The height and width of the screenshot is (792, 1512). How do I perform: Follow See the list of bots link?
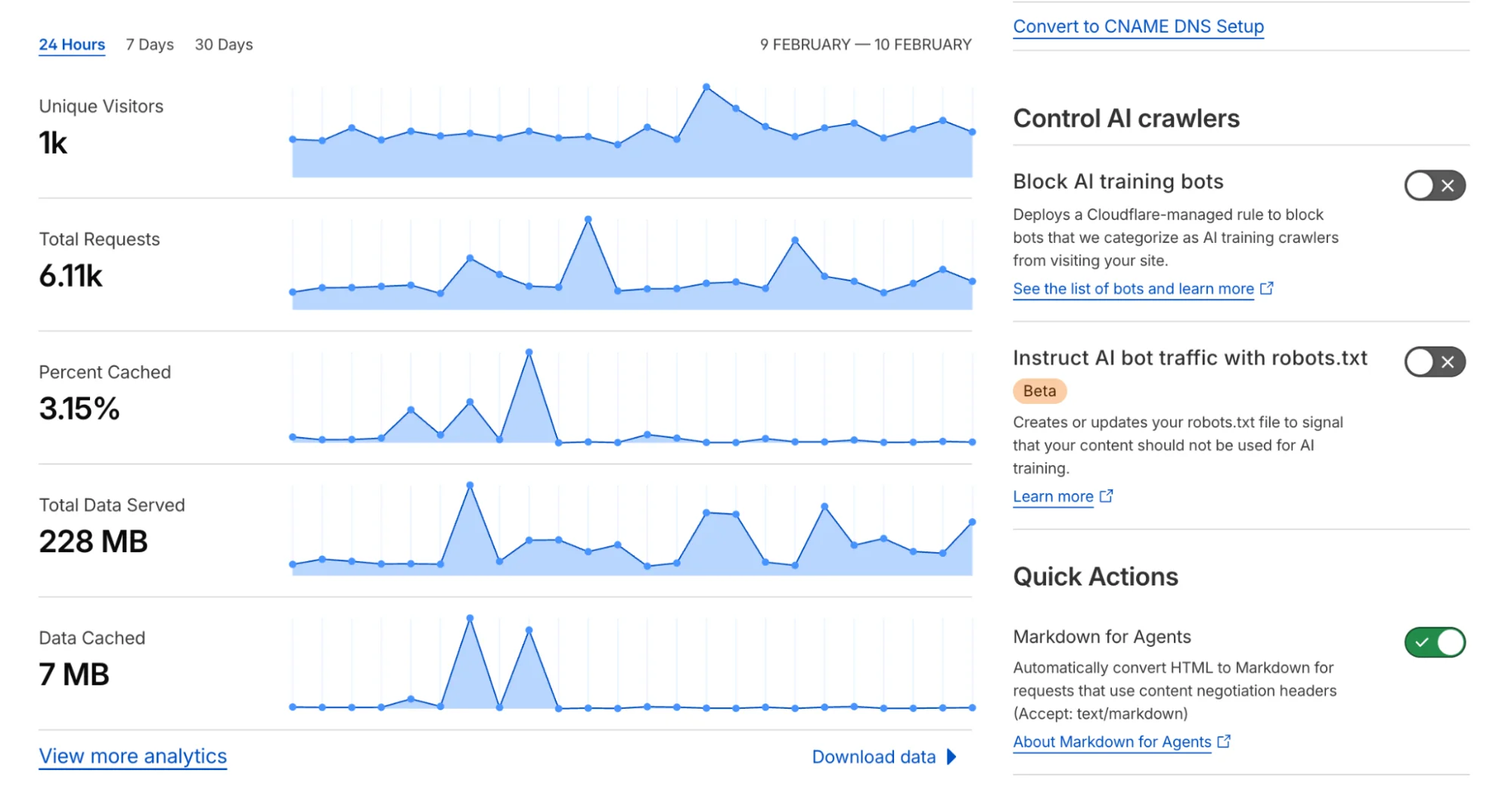pos(1133,288)
